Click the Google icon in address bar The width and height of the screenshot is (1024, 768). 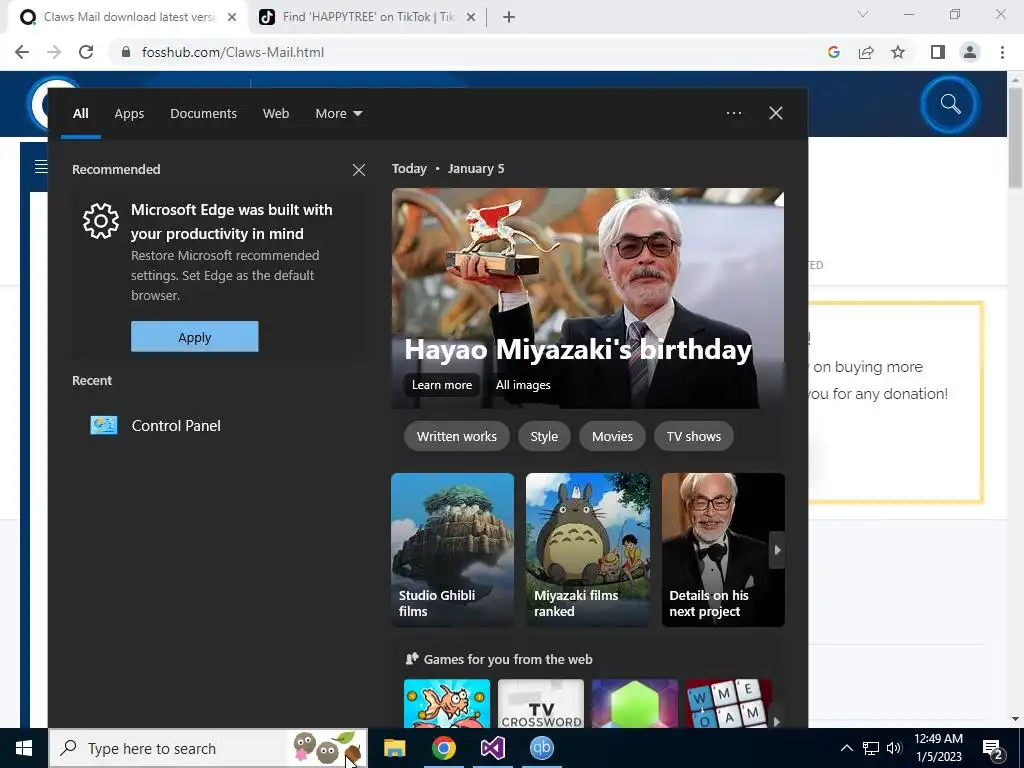tap(833, 52)
